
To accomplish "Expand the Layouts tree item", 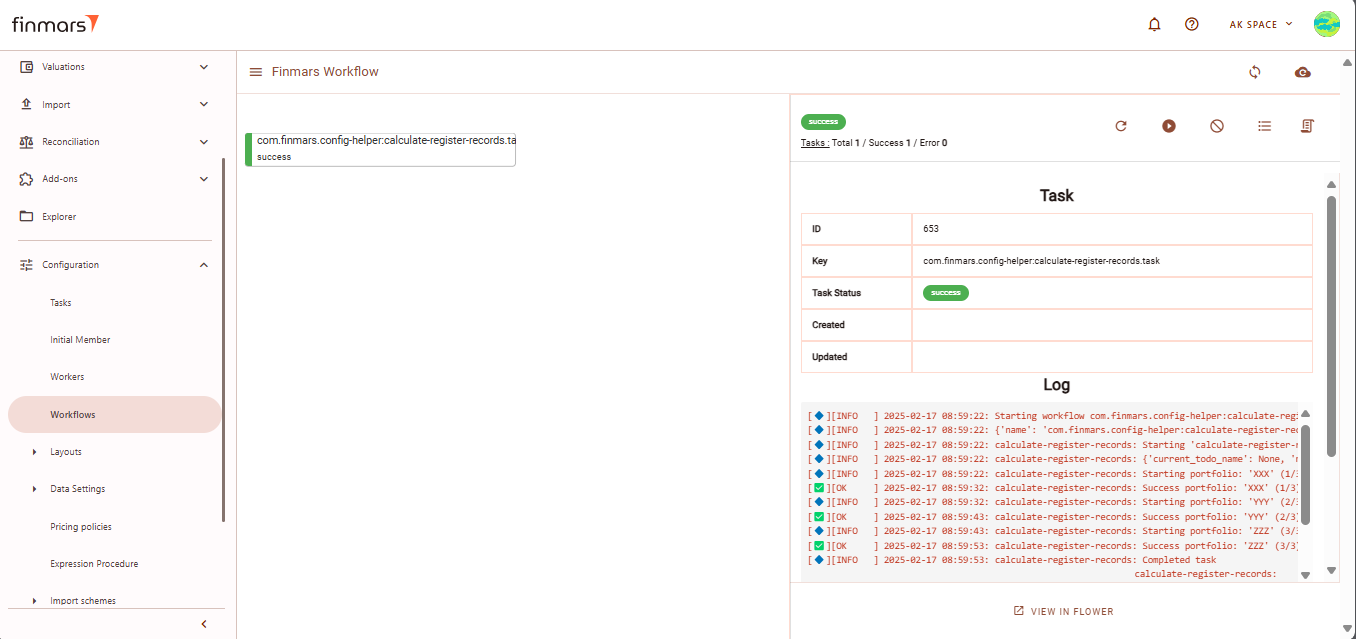I will tap(35, 452).
